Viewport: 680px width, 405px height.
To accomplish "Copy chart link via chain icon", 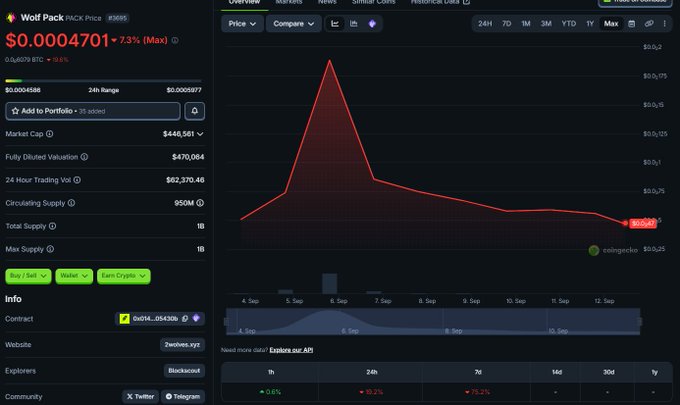I will [x=649, y=24].
